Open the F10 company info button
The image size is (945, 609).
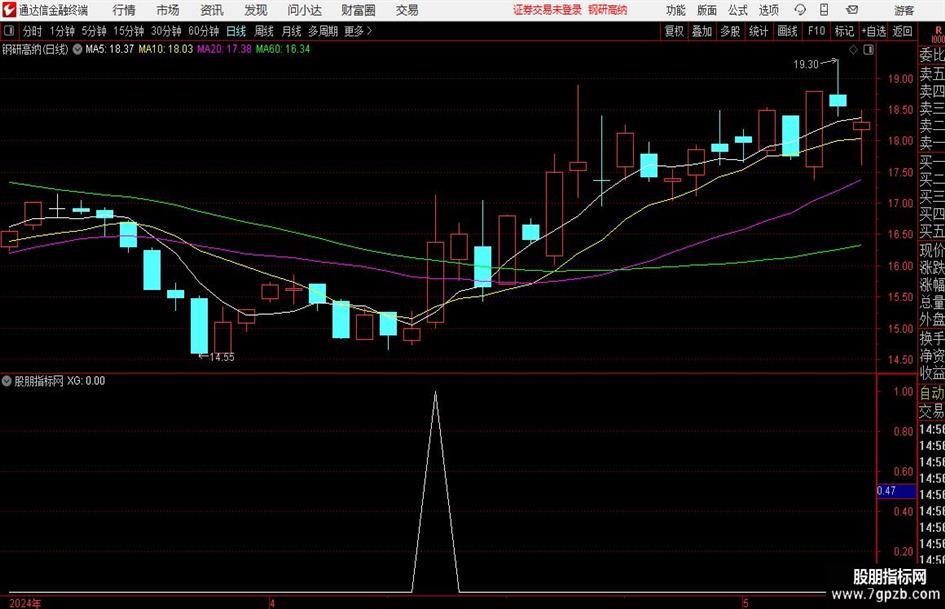(x=817, y=31)
